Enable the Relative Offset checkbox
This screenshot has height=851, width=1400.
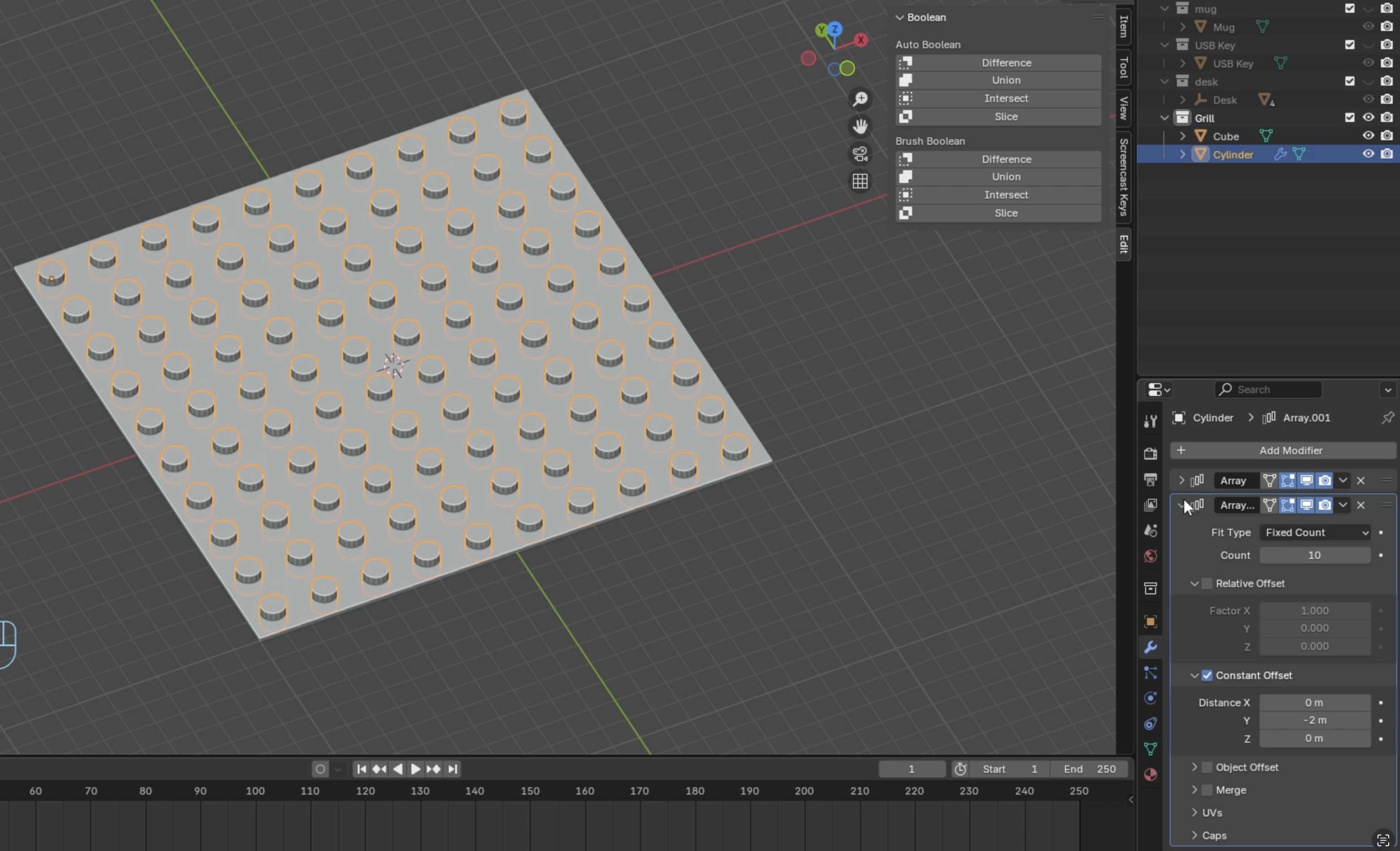pyautogui.click(x=1207, y=583)
